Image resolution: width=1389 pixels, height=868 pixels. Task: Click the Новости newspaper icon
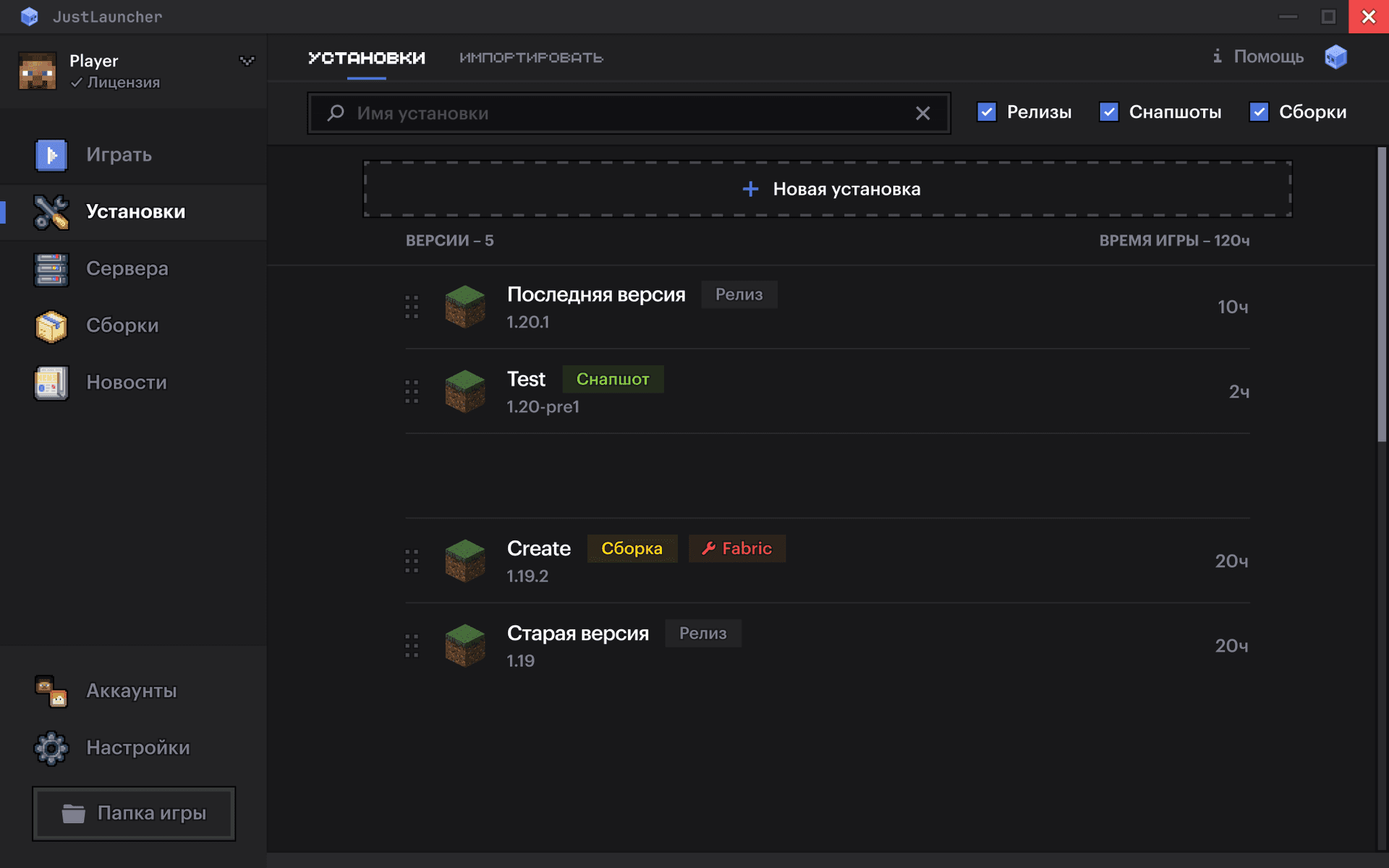click(51, 382)
